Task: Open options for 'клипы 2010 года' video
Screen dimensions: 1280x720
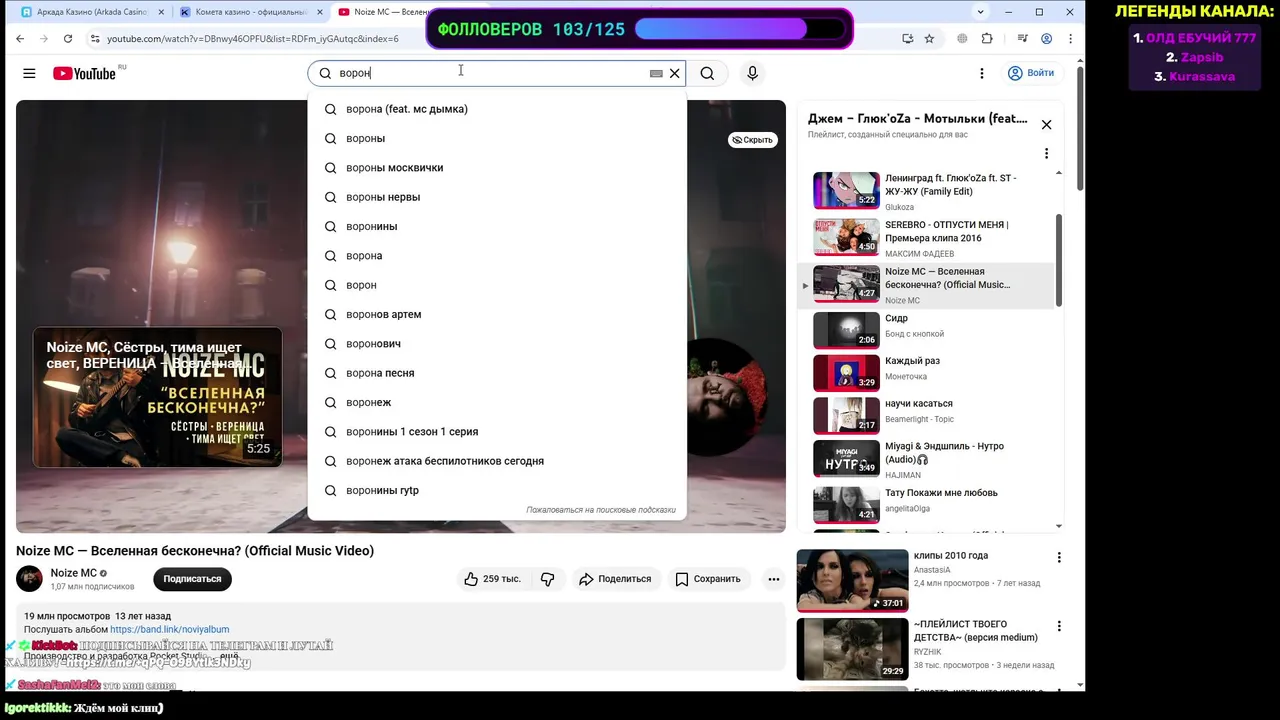Action: 1059,558
